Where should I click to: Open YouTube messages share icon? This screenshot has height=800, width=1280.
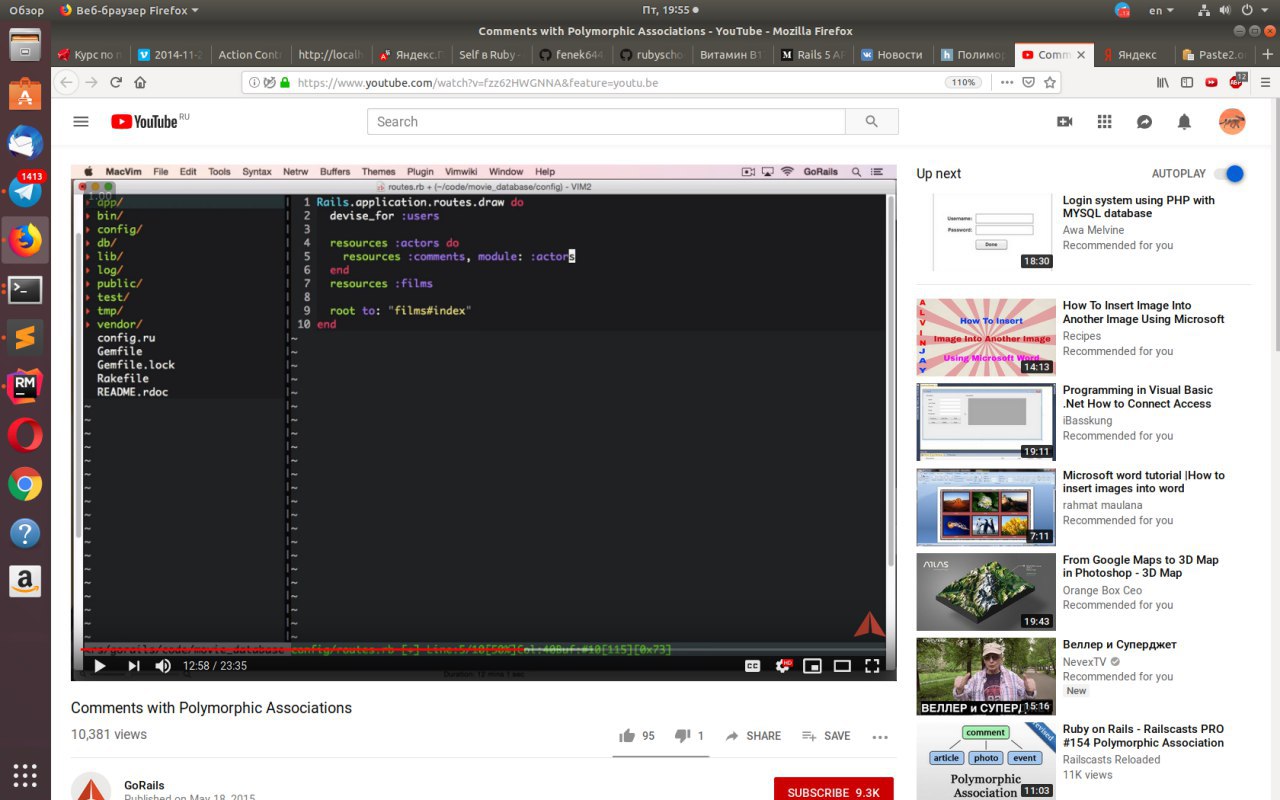[x=1144, y=122]
